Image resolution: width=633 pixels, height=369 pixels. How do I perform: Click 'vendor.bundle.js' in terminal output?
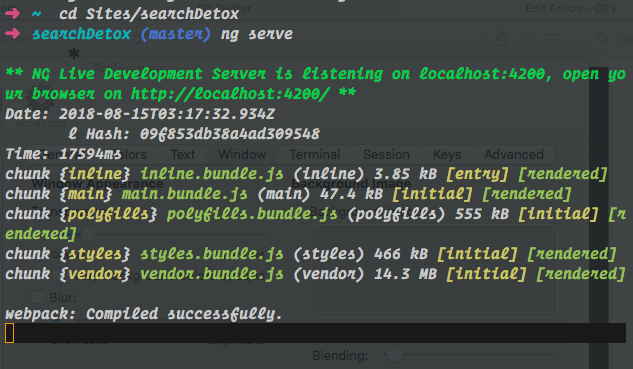(212, 274)
